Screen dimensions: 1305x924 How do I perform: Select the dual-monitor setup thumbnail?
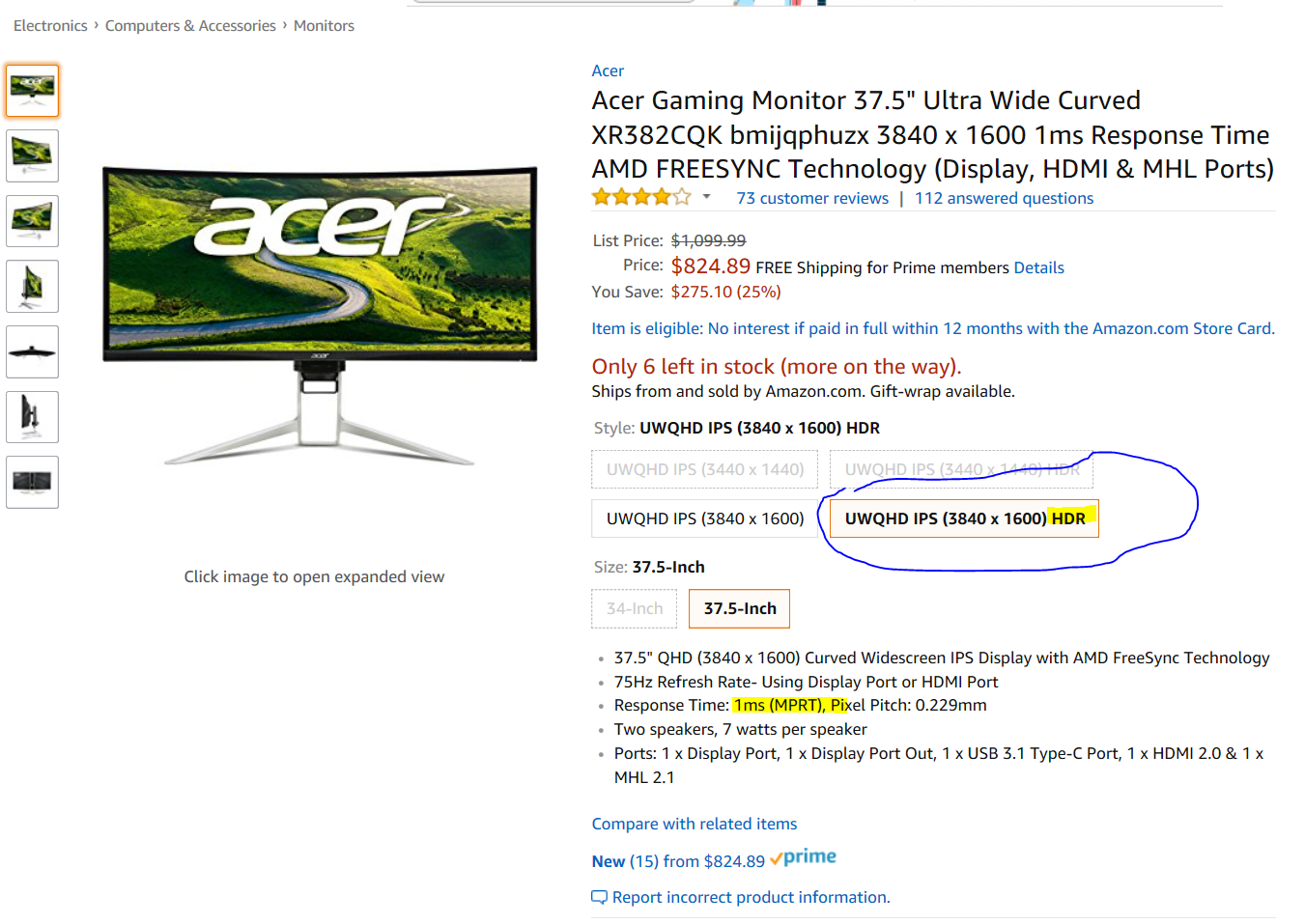32,482
